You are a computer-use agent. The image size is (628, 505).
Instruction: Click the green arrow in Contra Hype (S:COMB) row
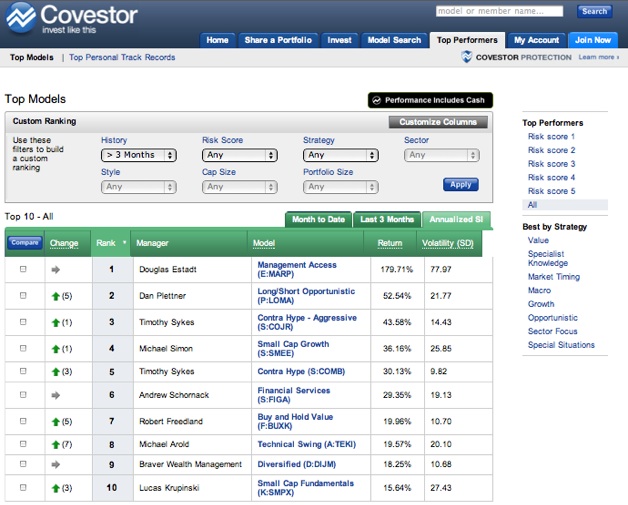pos(56,372)
